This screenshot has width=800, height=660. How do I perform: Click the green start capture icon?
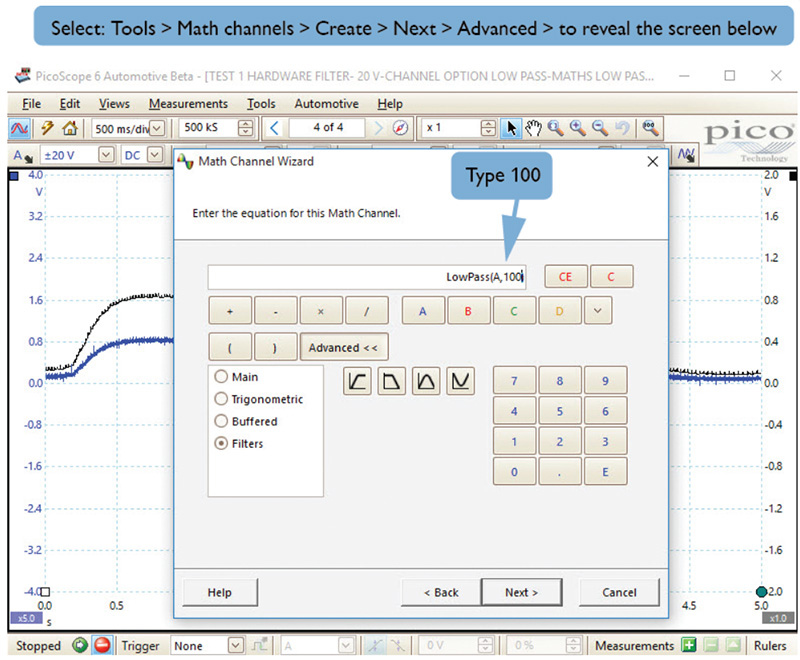(x=80, y=645)
